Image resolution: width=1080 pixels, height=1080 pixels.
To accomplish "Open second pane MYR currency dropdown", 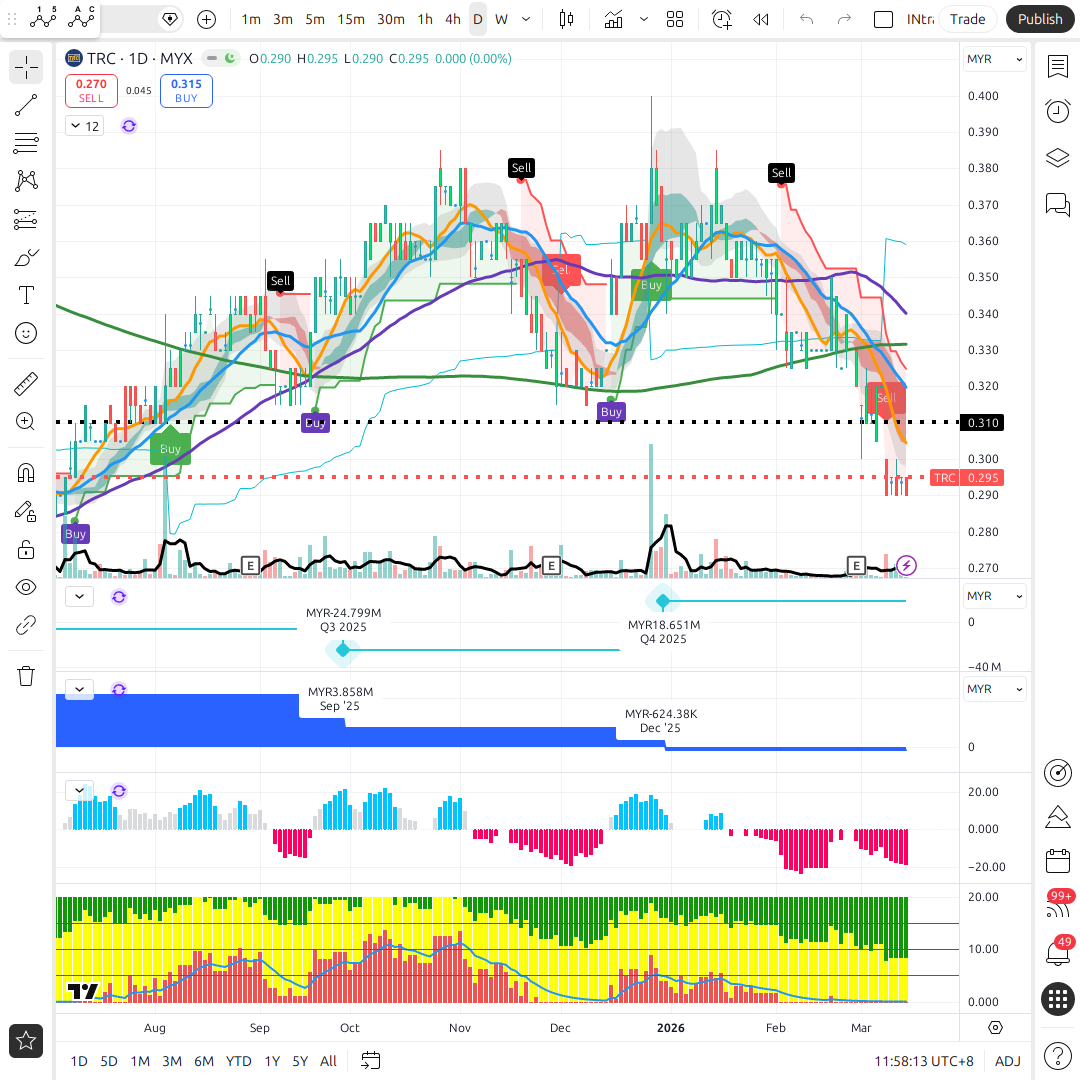I will [x=994, y=596].
